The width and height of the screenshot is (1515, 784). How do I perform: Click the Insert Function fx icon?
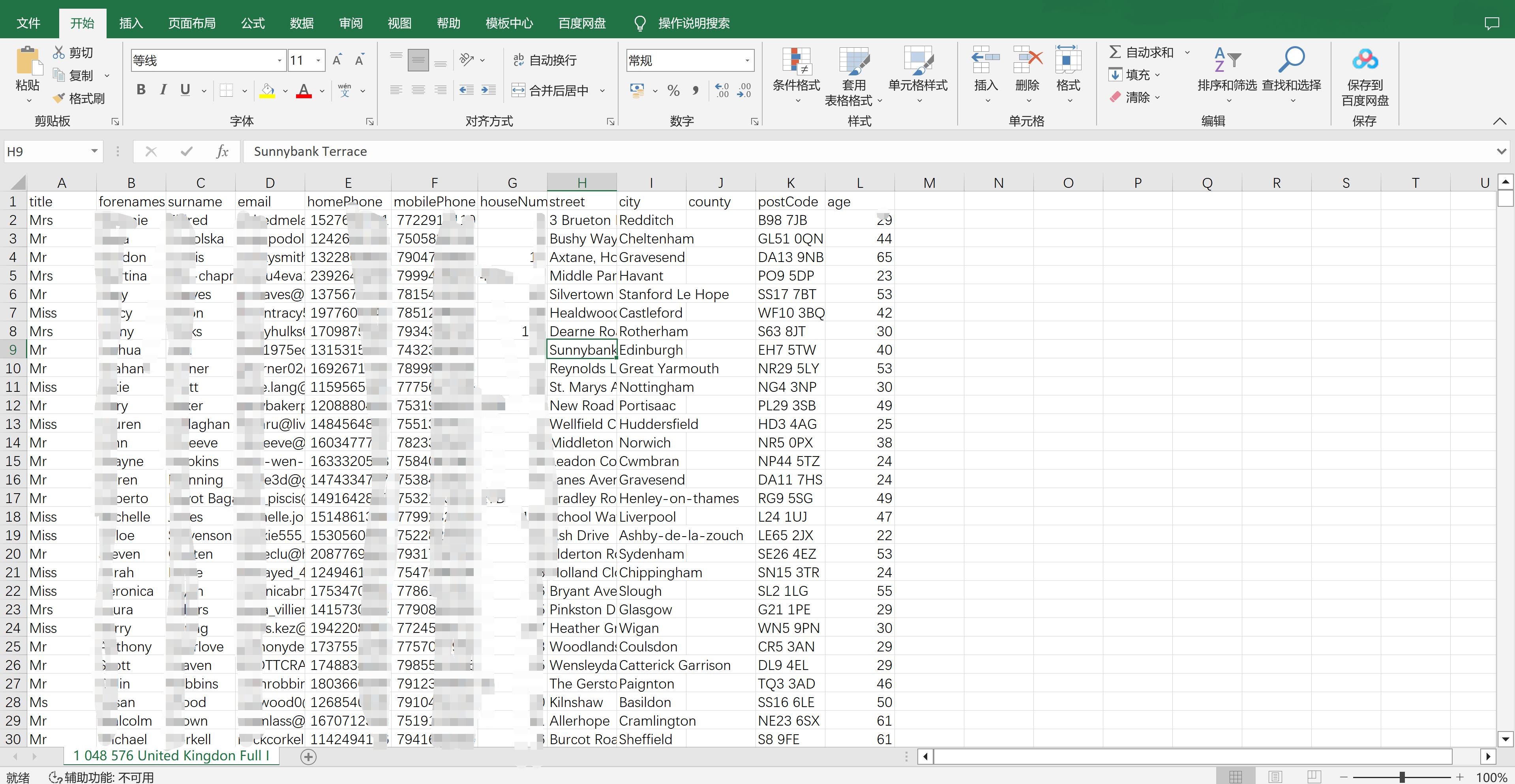pyautogui.click(x=222, y=152)
